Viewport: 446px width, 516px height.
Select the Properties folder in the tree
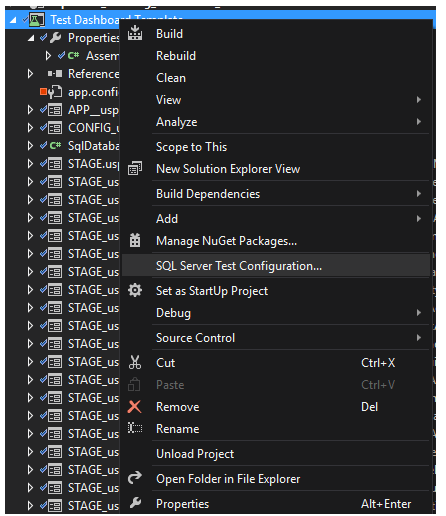point(93,38)
